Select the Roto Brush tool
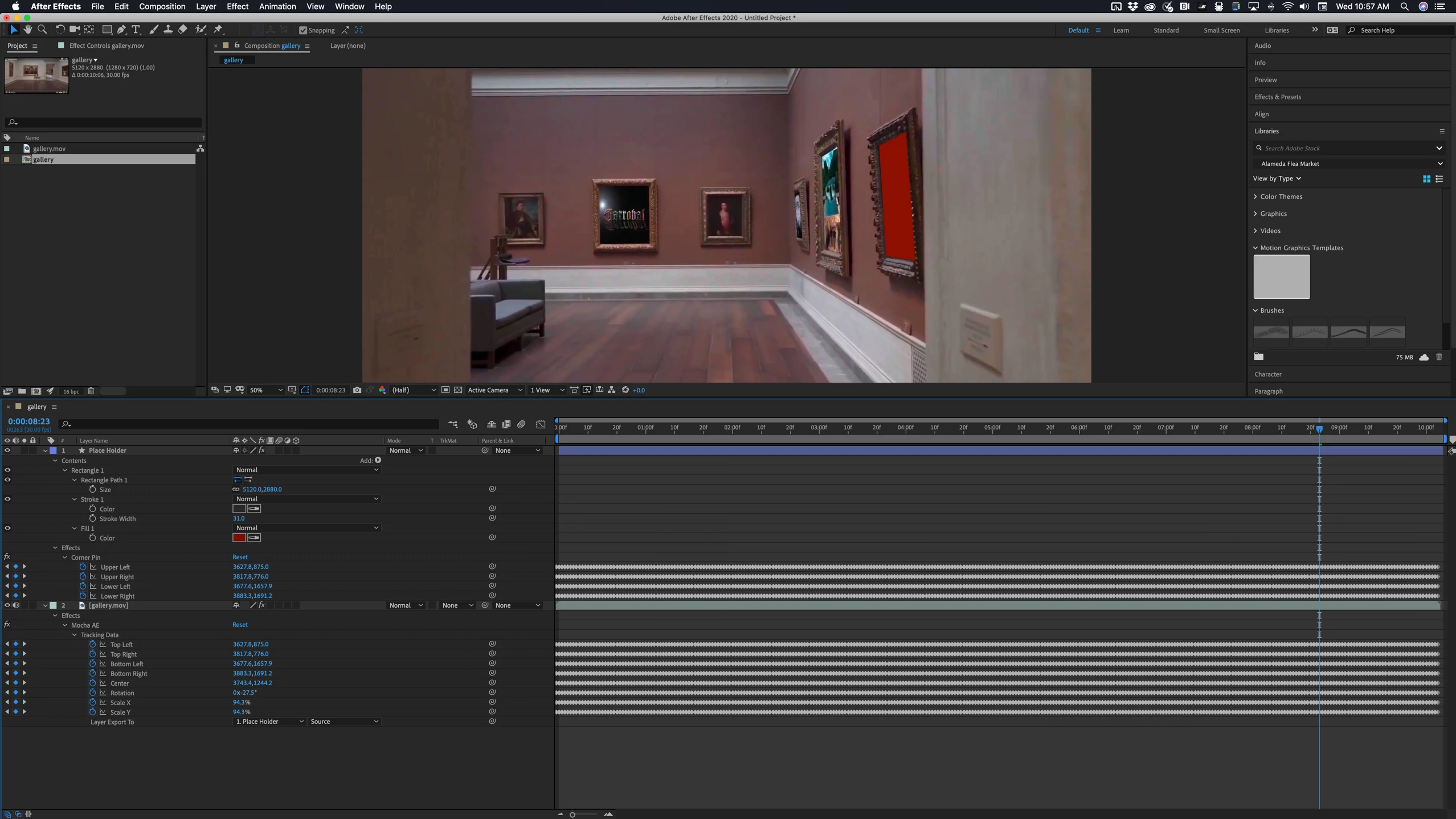This screenshot has width=1456, height=819. (x=201, y=30)
